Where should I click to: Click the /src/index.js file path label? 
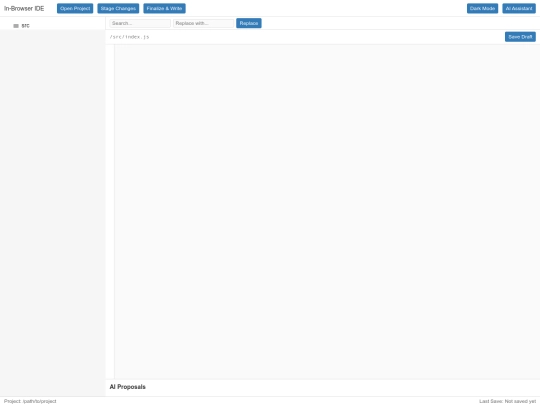coord(129,37)
